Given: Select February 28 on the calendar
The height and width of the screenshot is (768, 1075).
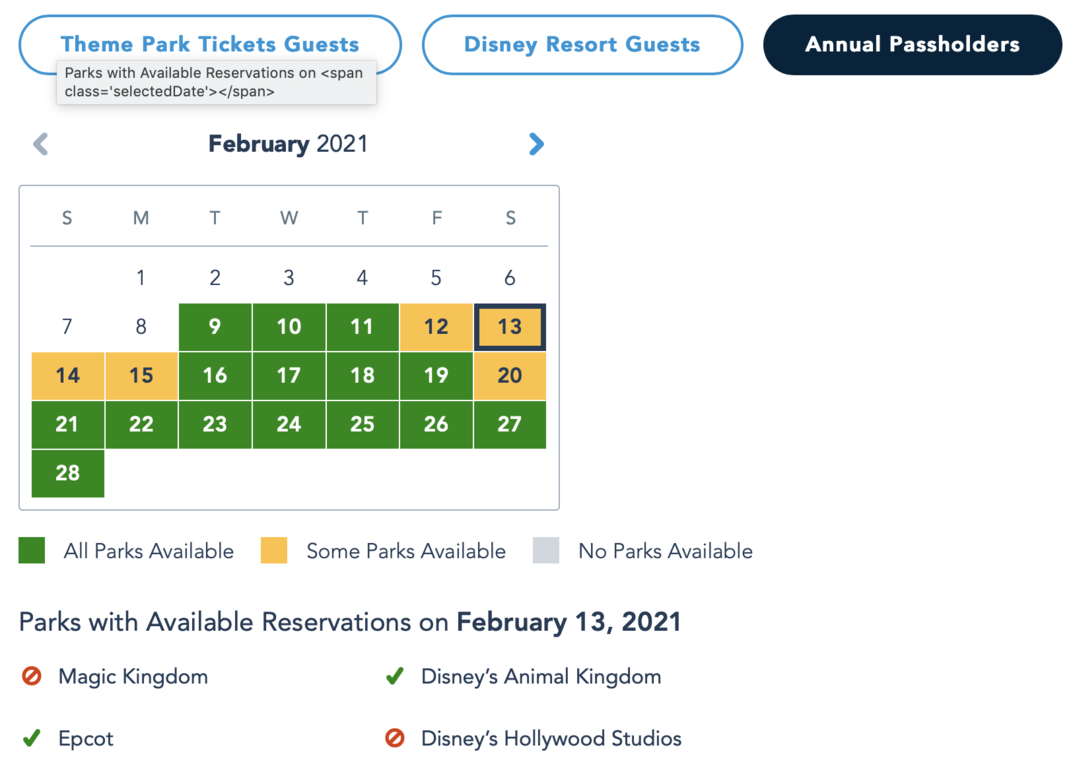Looking at the screenshot, I should tap(67, 473).
